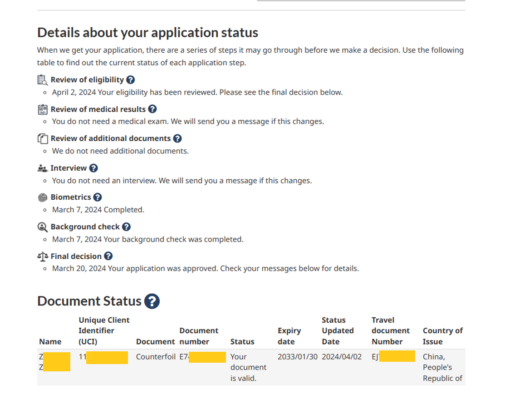Image resolution: width=510 pixels, height=404 pixels.
Task: Click the medical results clipboard icon
Action: [42, 109]
